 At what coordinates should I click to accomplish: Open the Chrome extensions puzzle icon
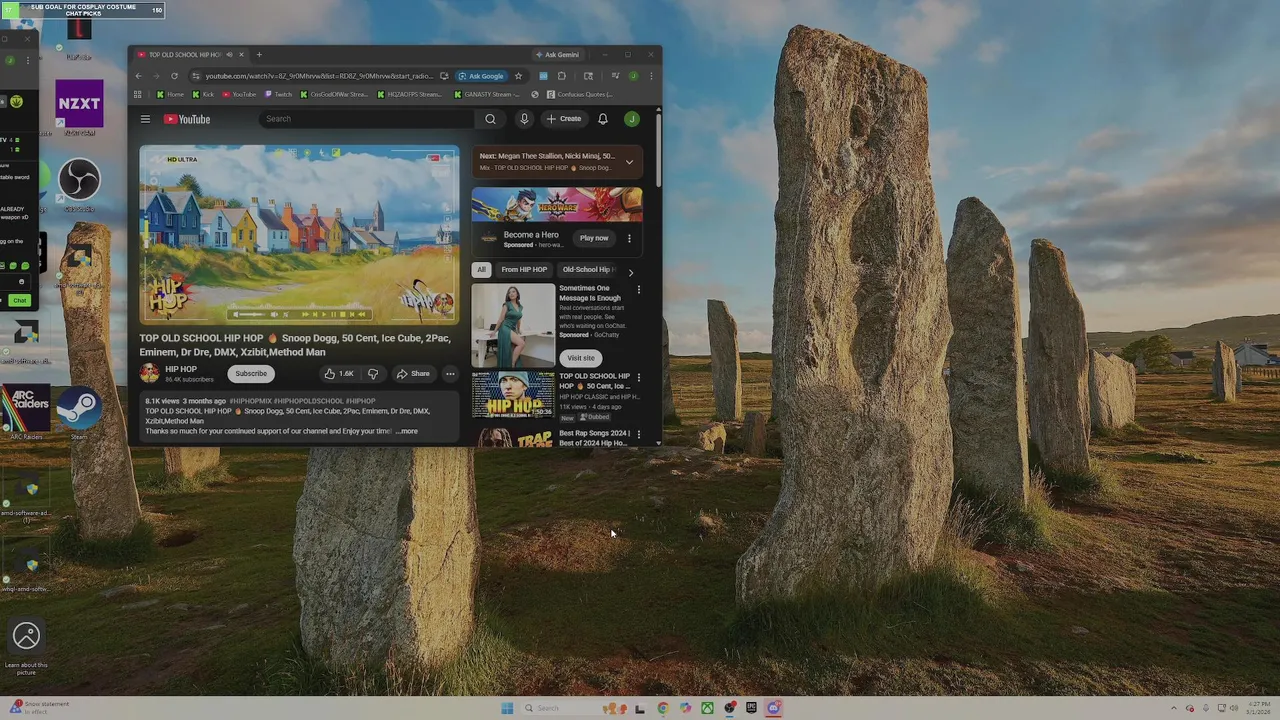(x=562, y=76)
